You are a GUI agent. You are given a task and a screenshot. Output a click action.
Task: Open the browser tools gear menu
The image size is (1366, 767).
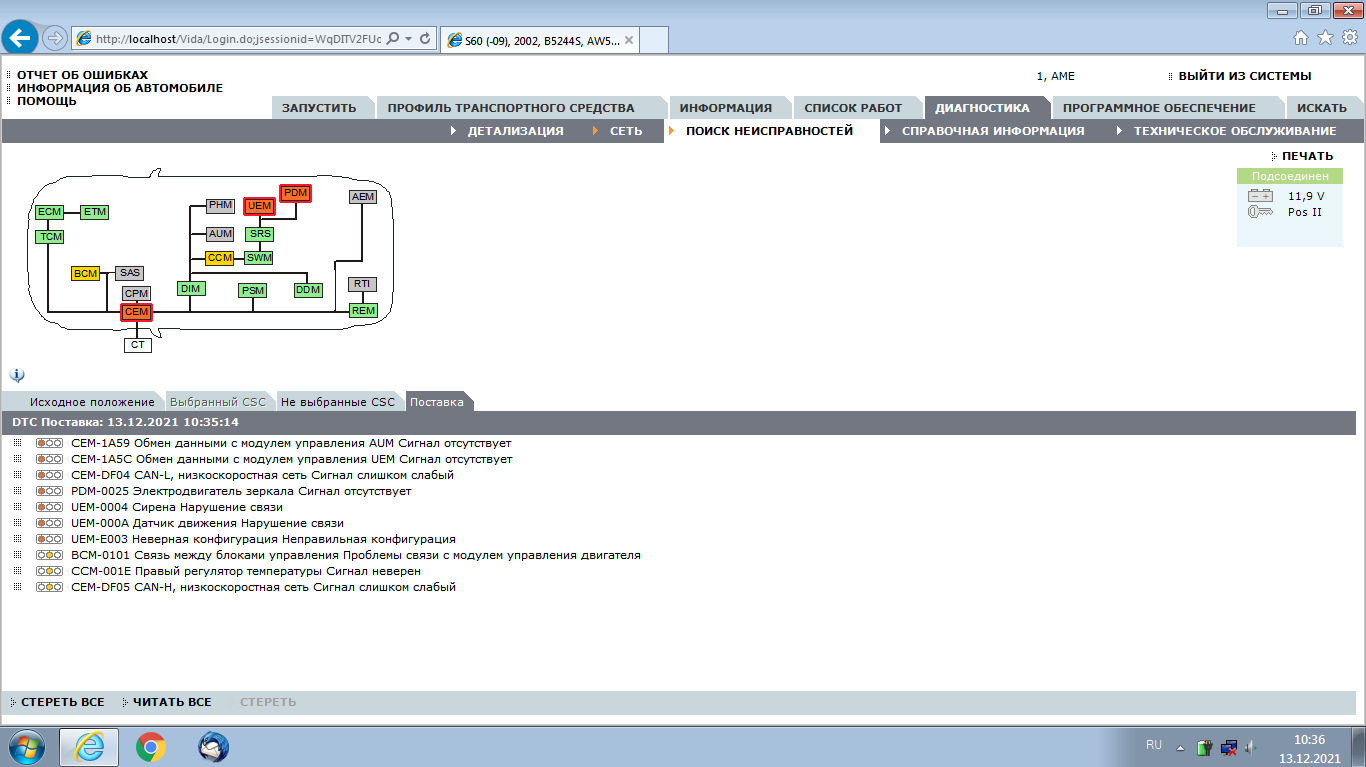[1349, 38]
